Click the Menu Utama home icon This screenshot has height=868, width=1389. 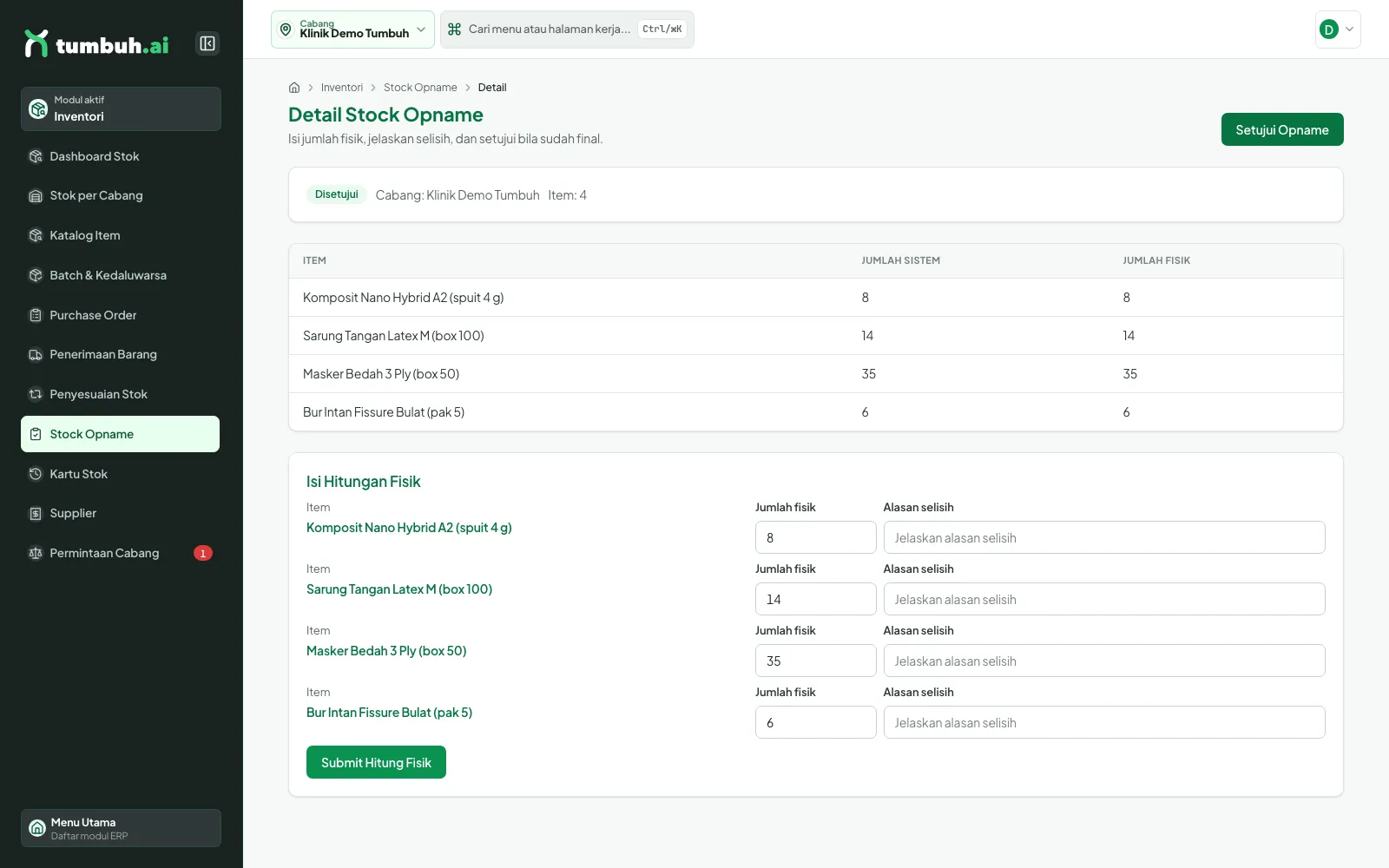pos(37,828)
